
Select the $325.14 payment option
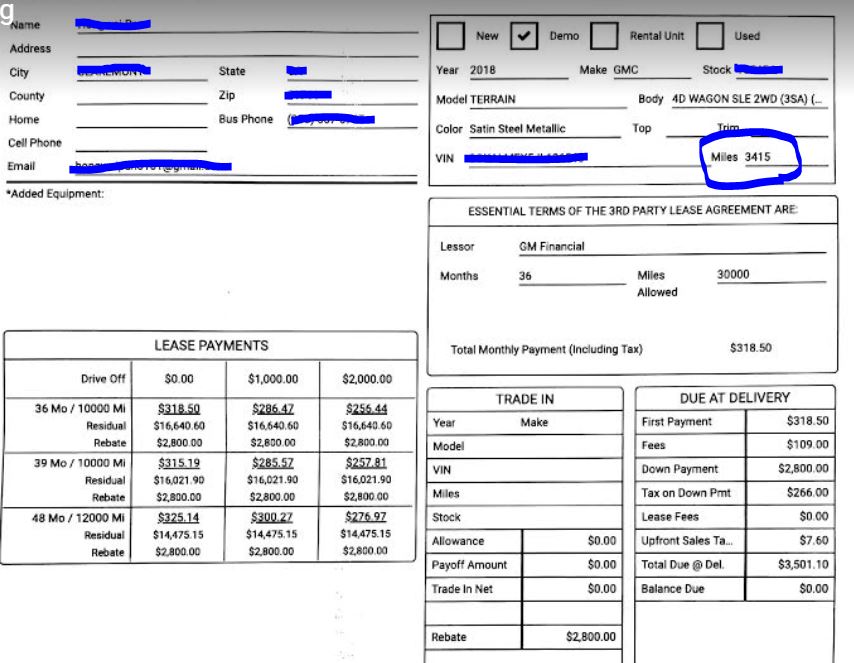178,518
